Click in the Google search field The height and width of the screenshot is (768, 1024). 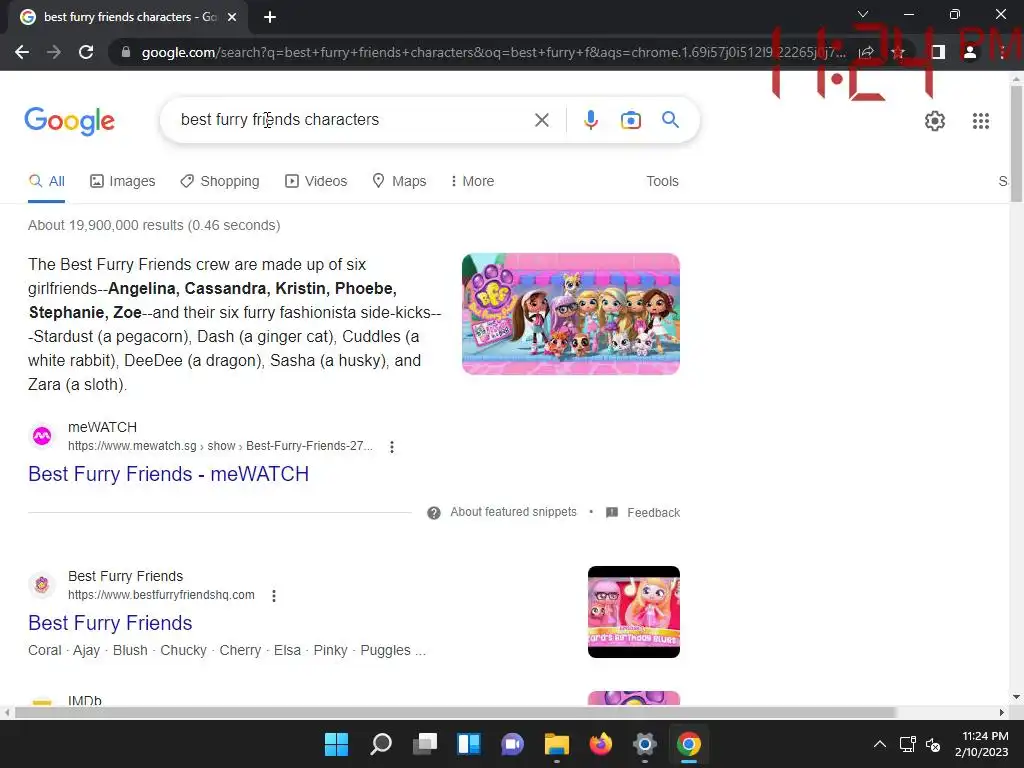[x=353, y=120]
